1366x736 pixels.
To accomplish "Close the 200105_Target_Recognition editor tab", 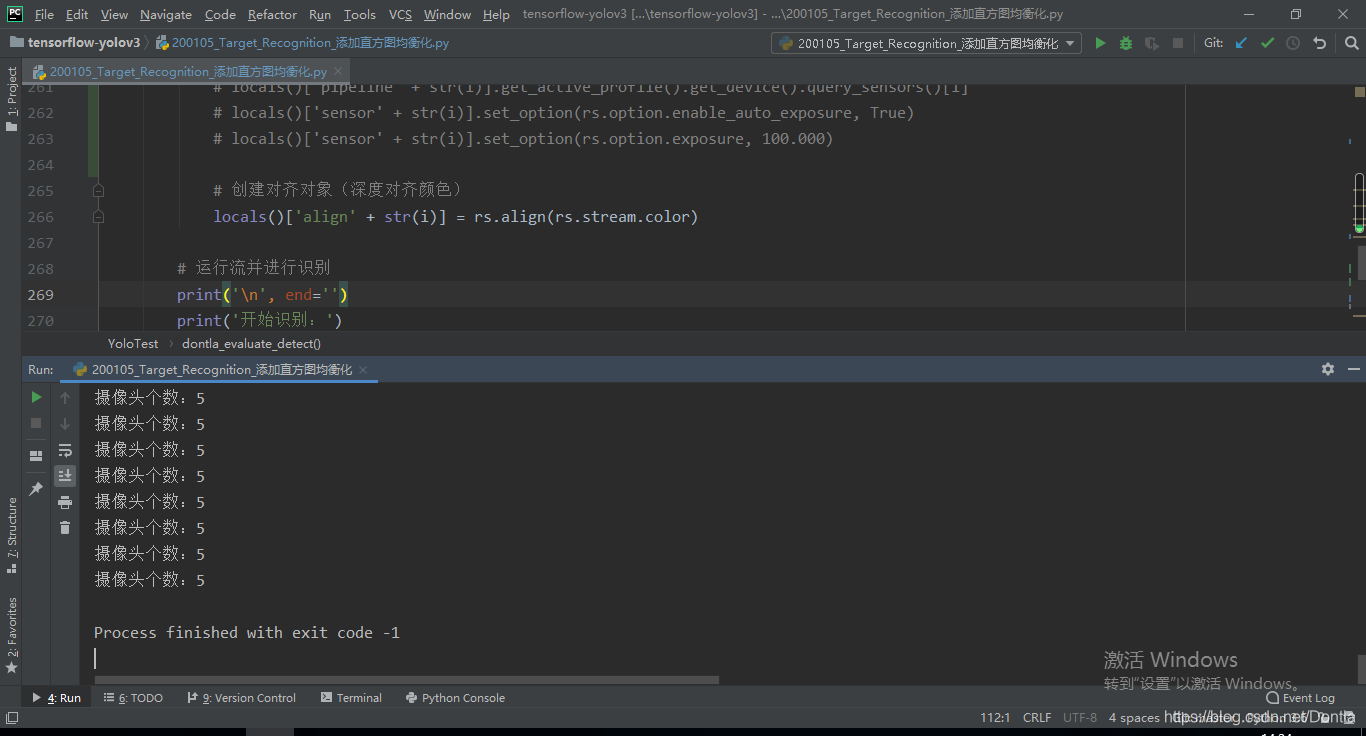I will coord(338,72).
